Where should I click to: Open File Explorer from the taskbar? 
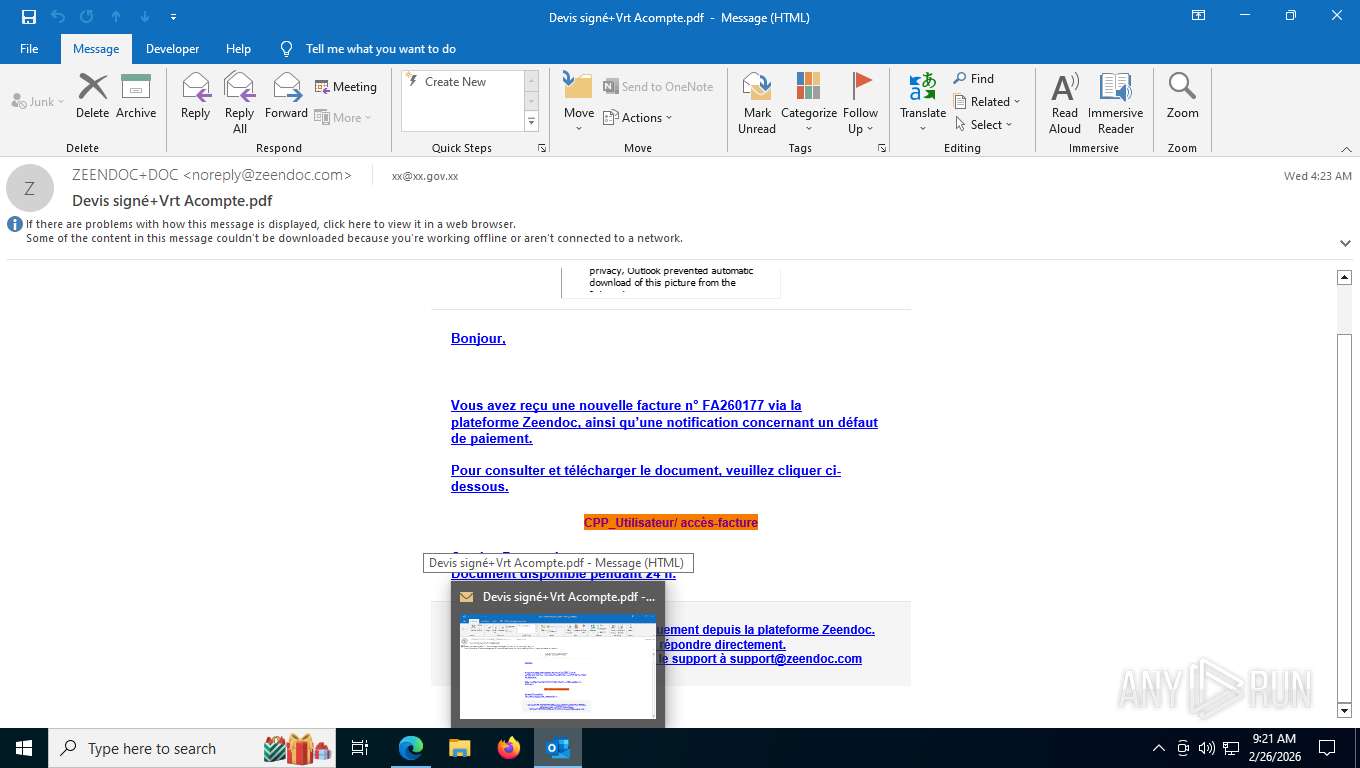click(x=459, y=748)
